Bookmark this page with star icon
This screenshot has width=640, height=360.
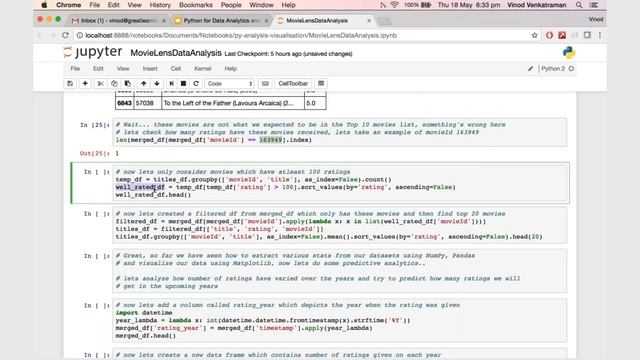534,36
